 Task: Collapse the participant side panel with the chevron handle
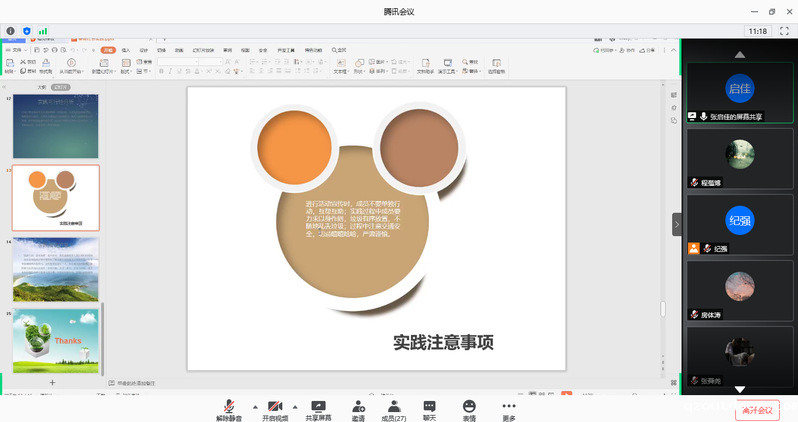tap(676, 226)
